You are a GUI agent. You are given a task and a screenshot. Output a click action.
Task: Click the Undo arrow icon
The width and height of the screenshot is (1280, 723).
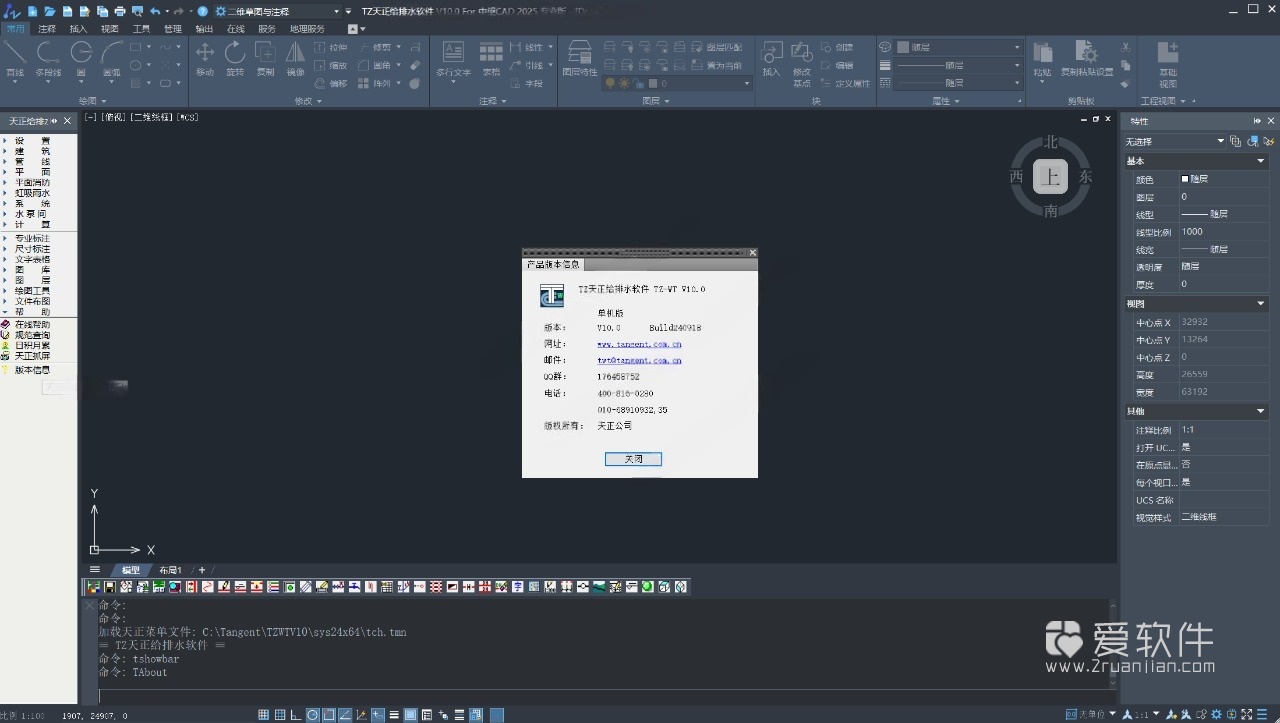click(154, 11)
